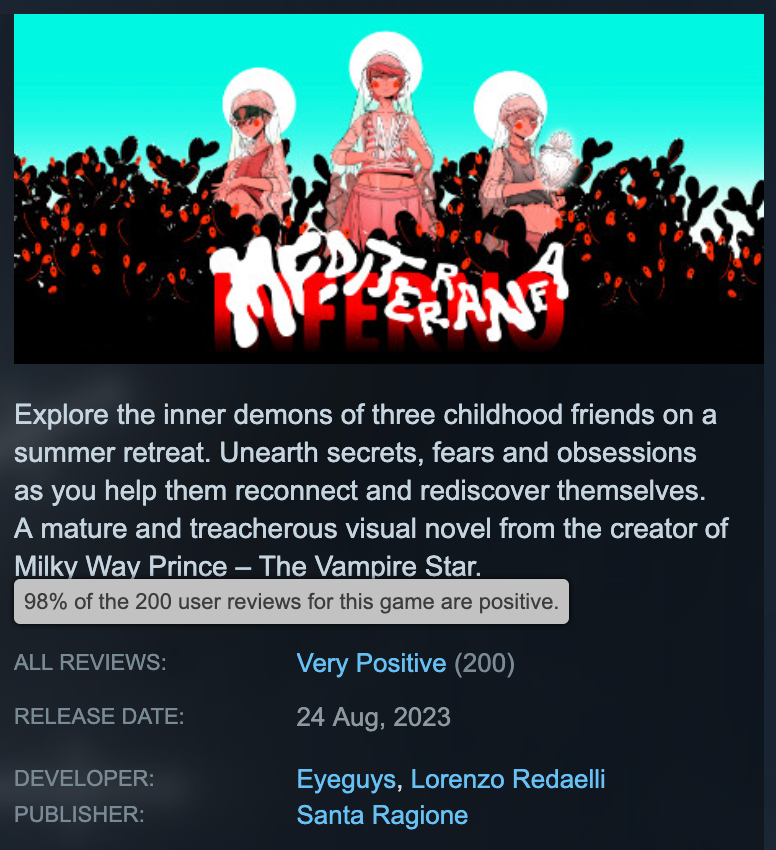
Task: Visit the Santa Ragione publisher page
Action: pos(382,815)
